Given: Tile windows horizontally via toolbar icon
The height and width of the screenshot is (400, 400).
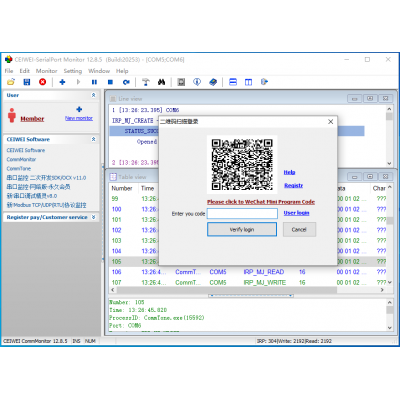Looking at the screenshot, I should pyautogui.click(x=233, y=82).
